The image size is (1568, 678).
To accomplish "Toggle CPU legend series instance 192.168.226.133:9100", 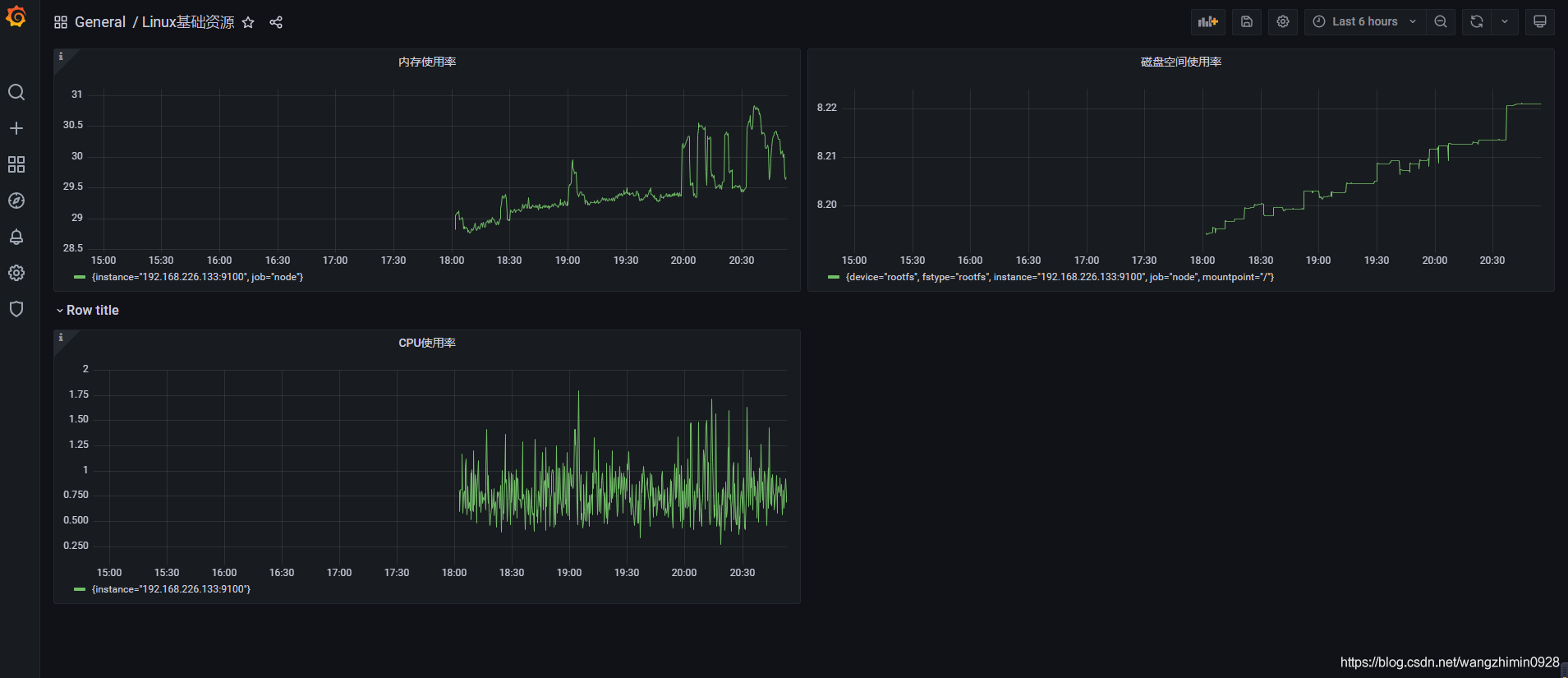I will 171,589.
